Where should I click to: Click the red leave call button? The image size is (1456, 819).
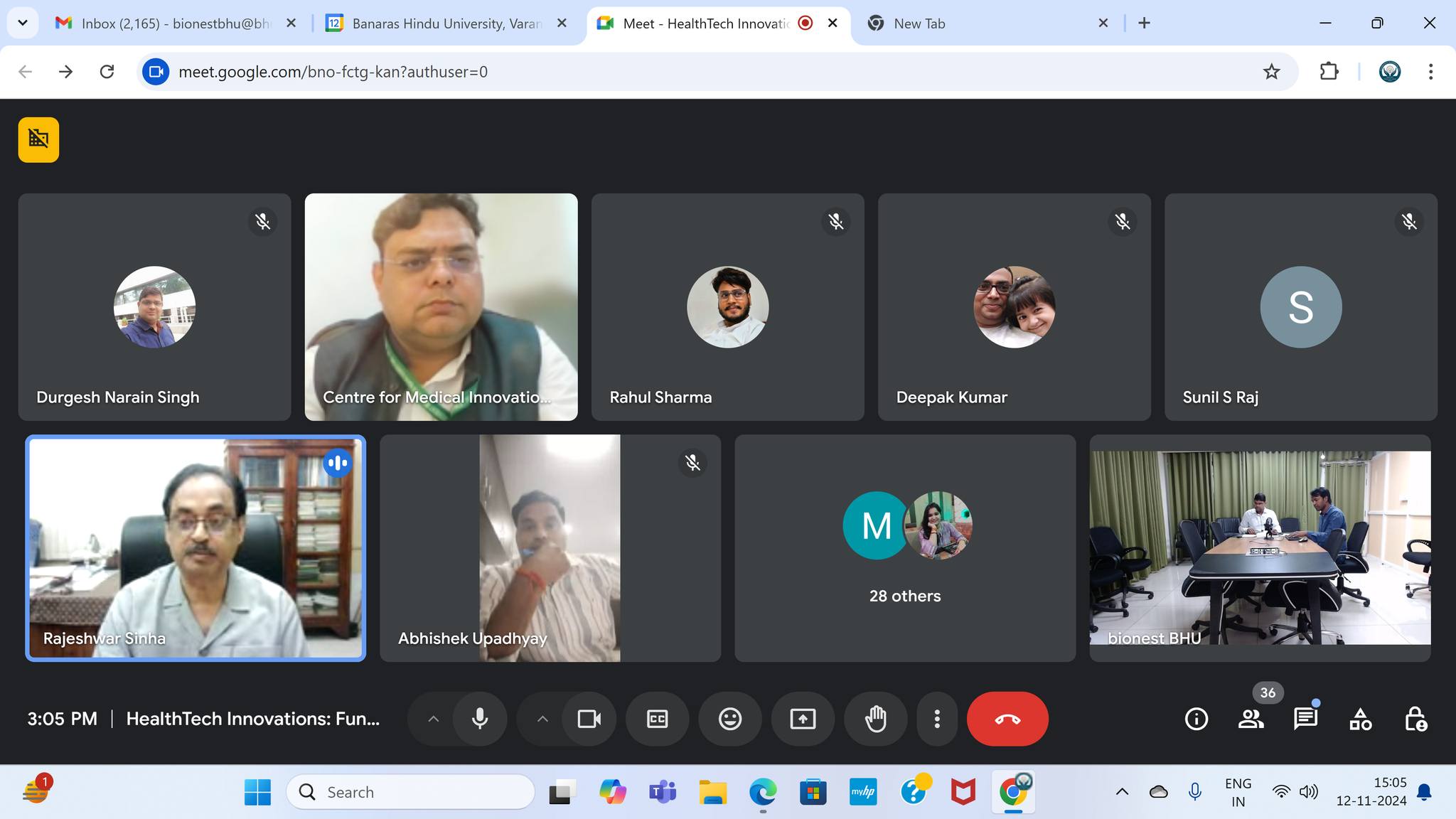(x=1007, y=719)
